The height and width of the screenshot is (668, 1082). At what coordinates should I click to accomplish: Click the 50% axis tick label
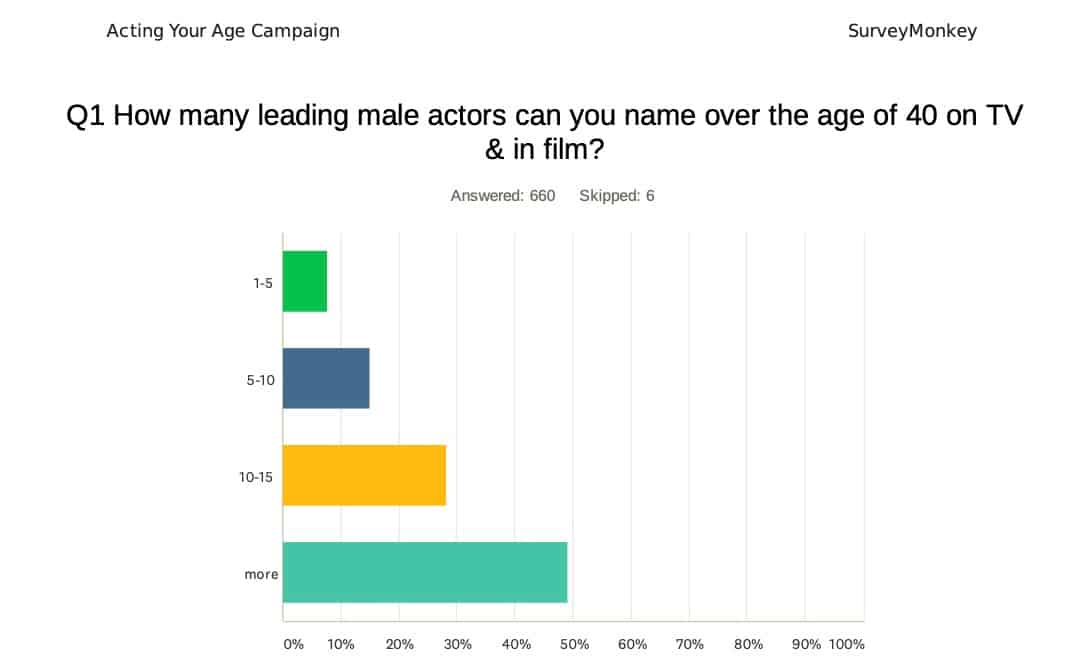point(574,644)
